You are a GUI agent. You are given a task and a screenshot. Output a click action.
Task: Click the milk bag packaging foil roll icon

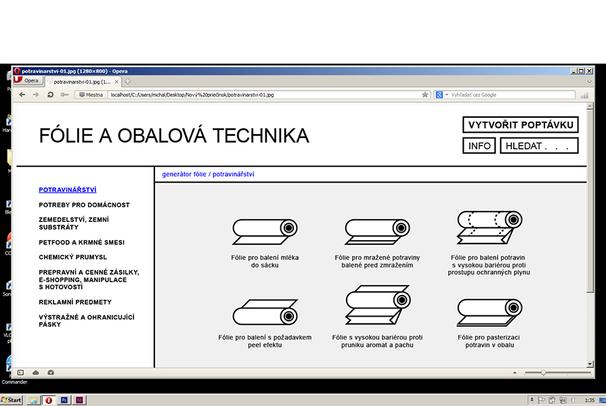[x=265, y=230]
